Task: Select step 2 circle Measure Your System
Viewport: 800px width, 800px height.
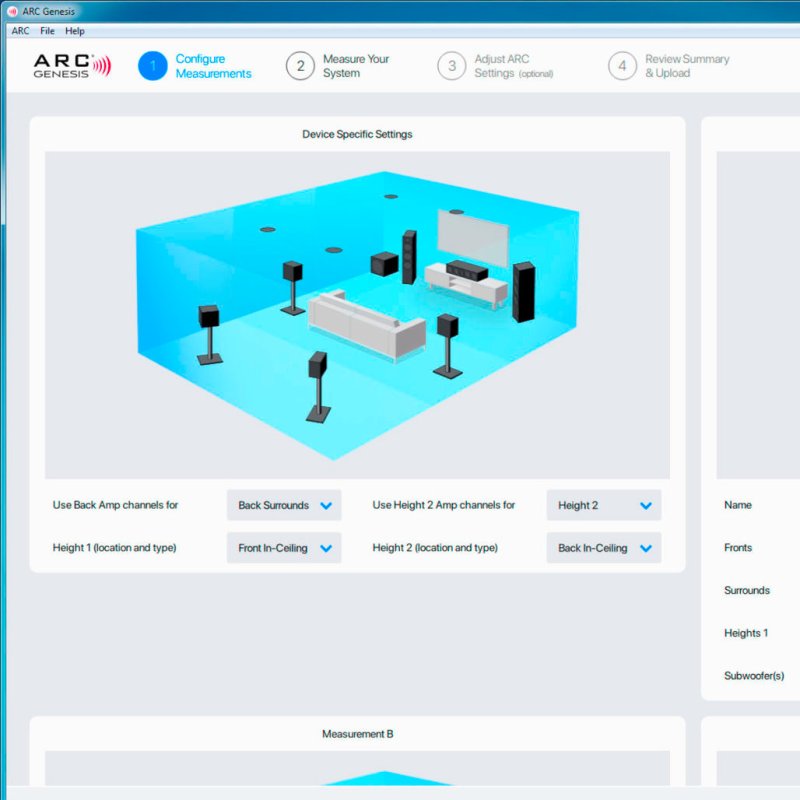Action: tap(300, 66)
